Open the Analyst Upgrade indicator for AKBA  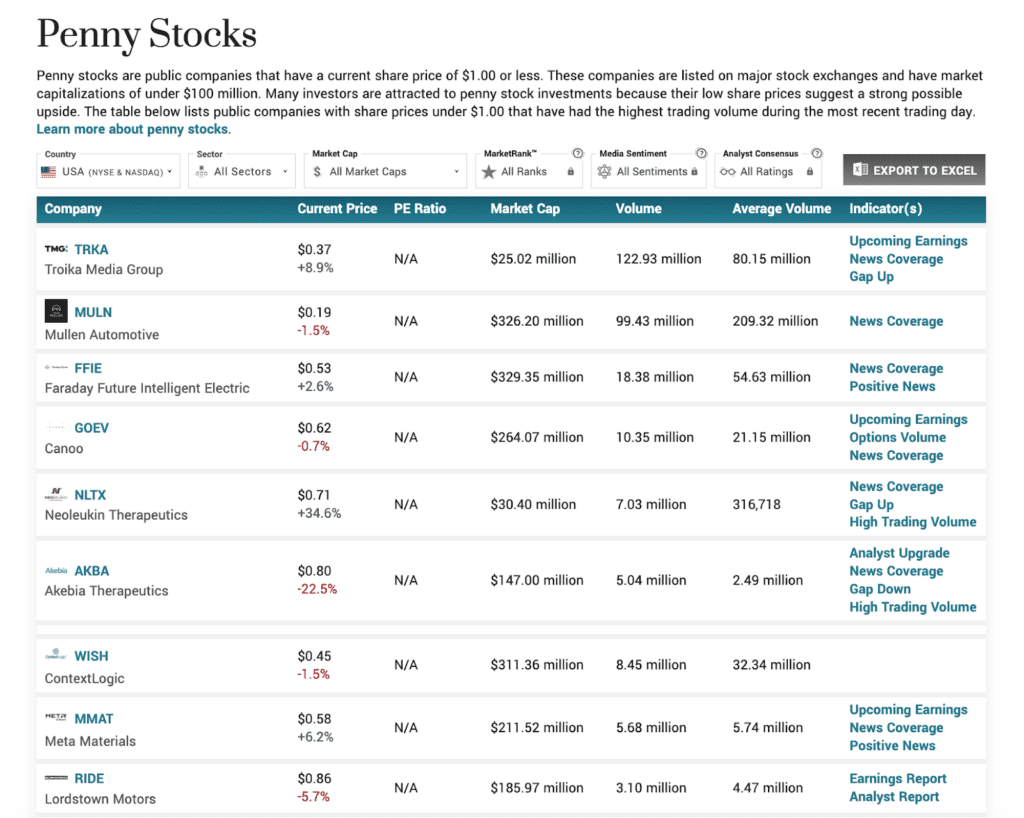(899, 553)
